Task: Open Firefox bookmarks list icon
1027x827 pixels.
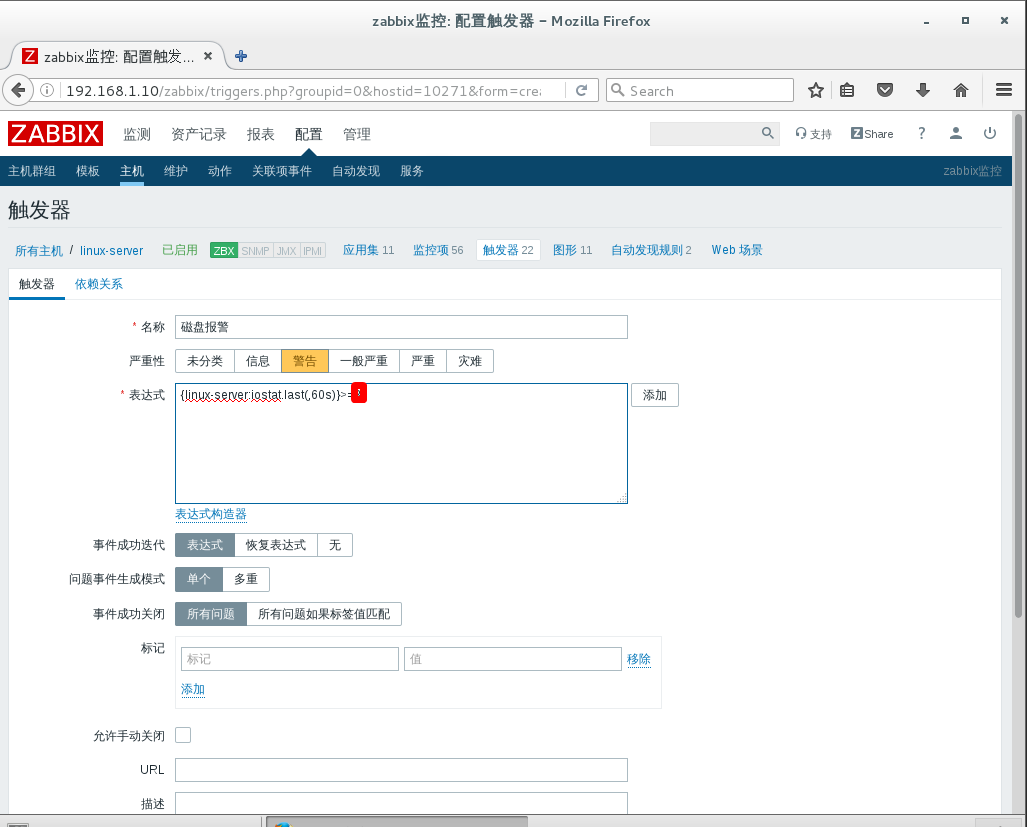Action: tap(847, 90)
